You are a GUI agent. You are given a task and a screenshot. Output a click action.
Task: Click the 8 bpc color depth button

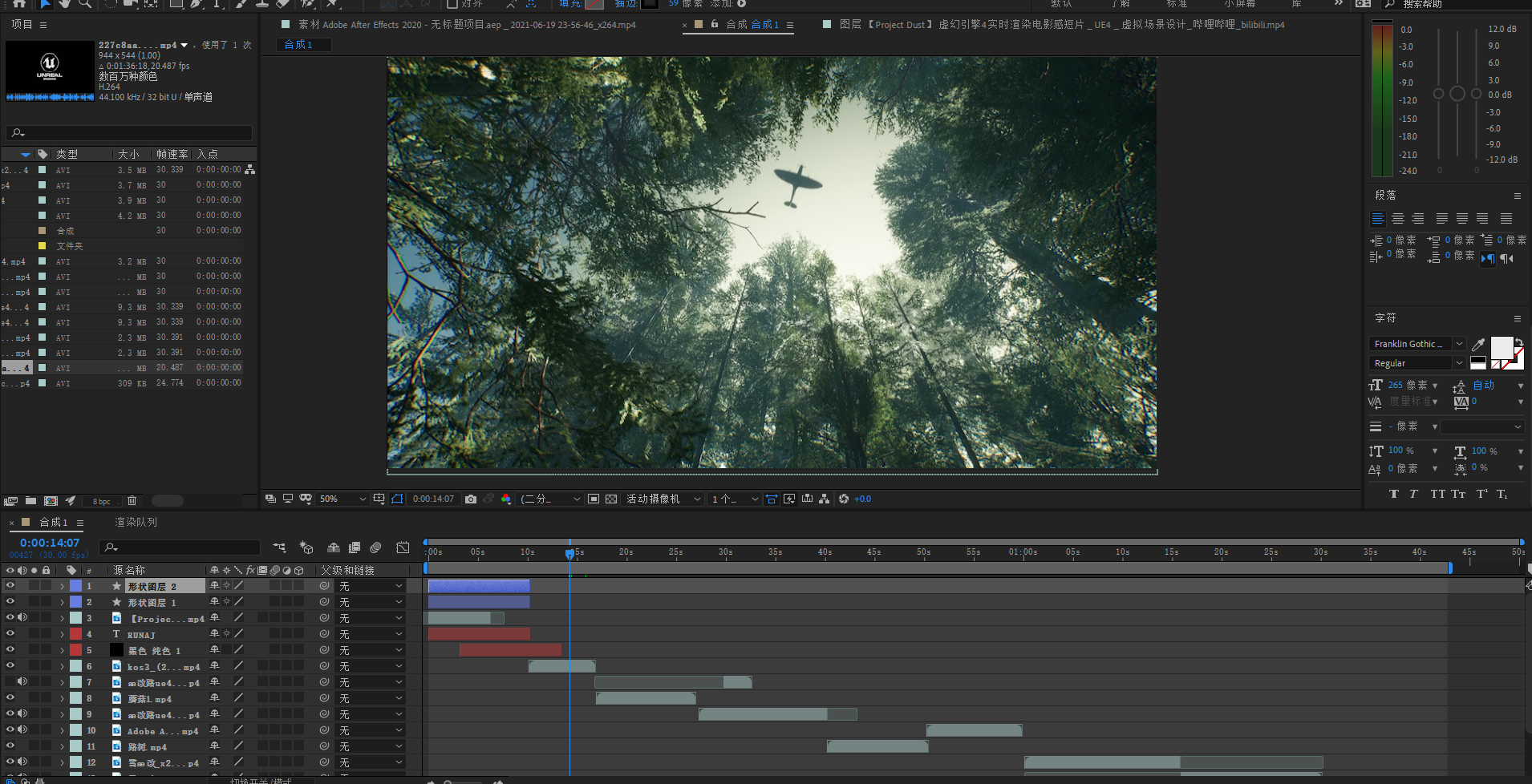click(102, 501)
